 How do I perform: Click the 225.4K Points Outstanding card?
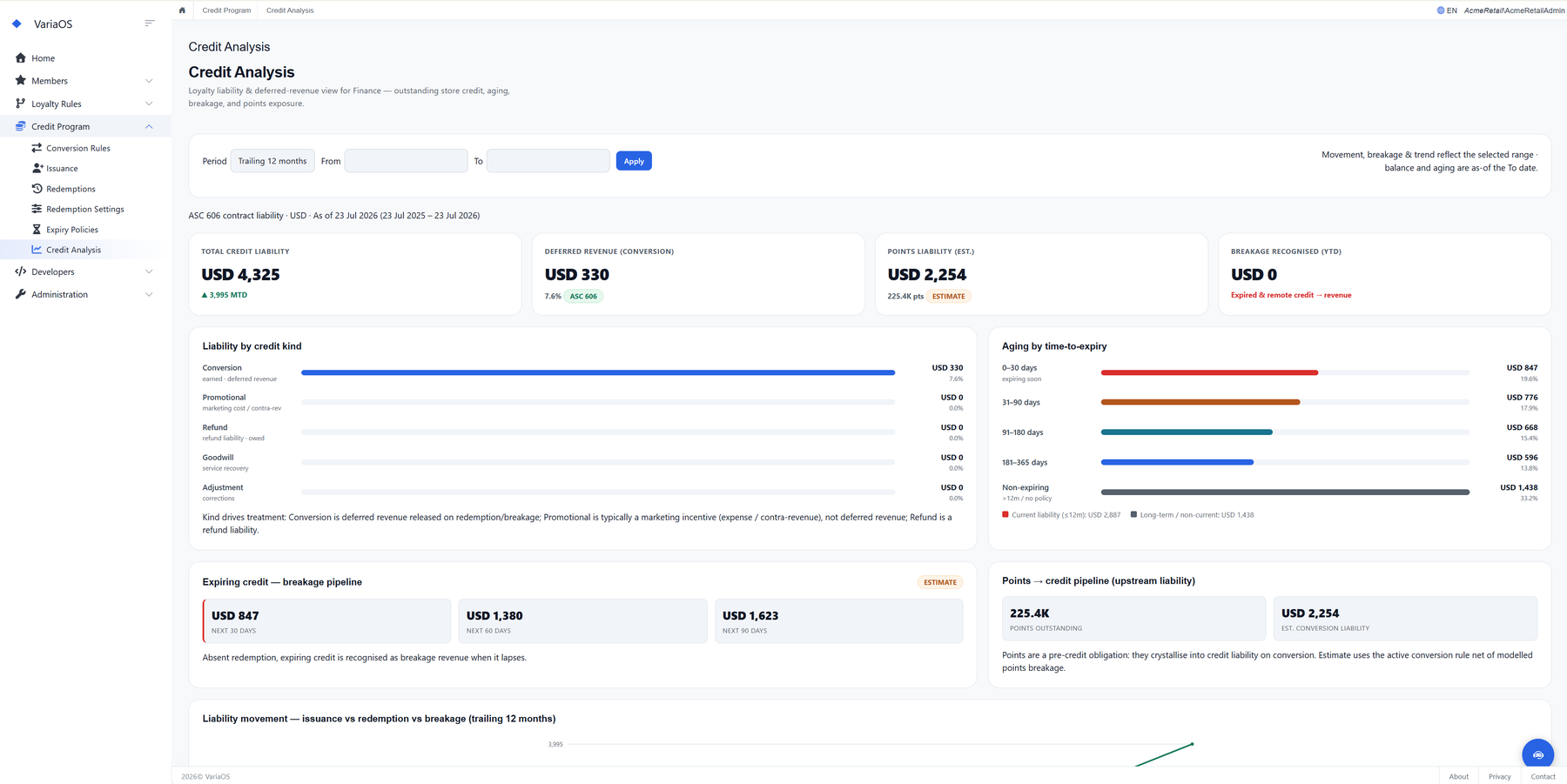point(1133,619)
